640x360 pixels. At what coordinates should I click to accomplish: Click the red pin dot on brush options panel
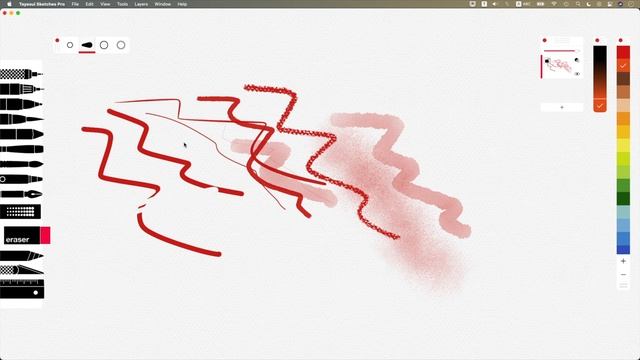(x=57, y=40)
